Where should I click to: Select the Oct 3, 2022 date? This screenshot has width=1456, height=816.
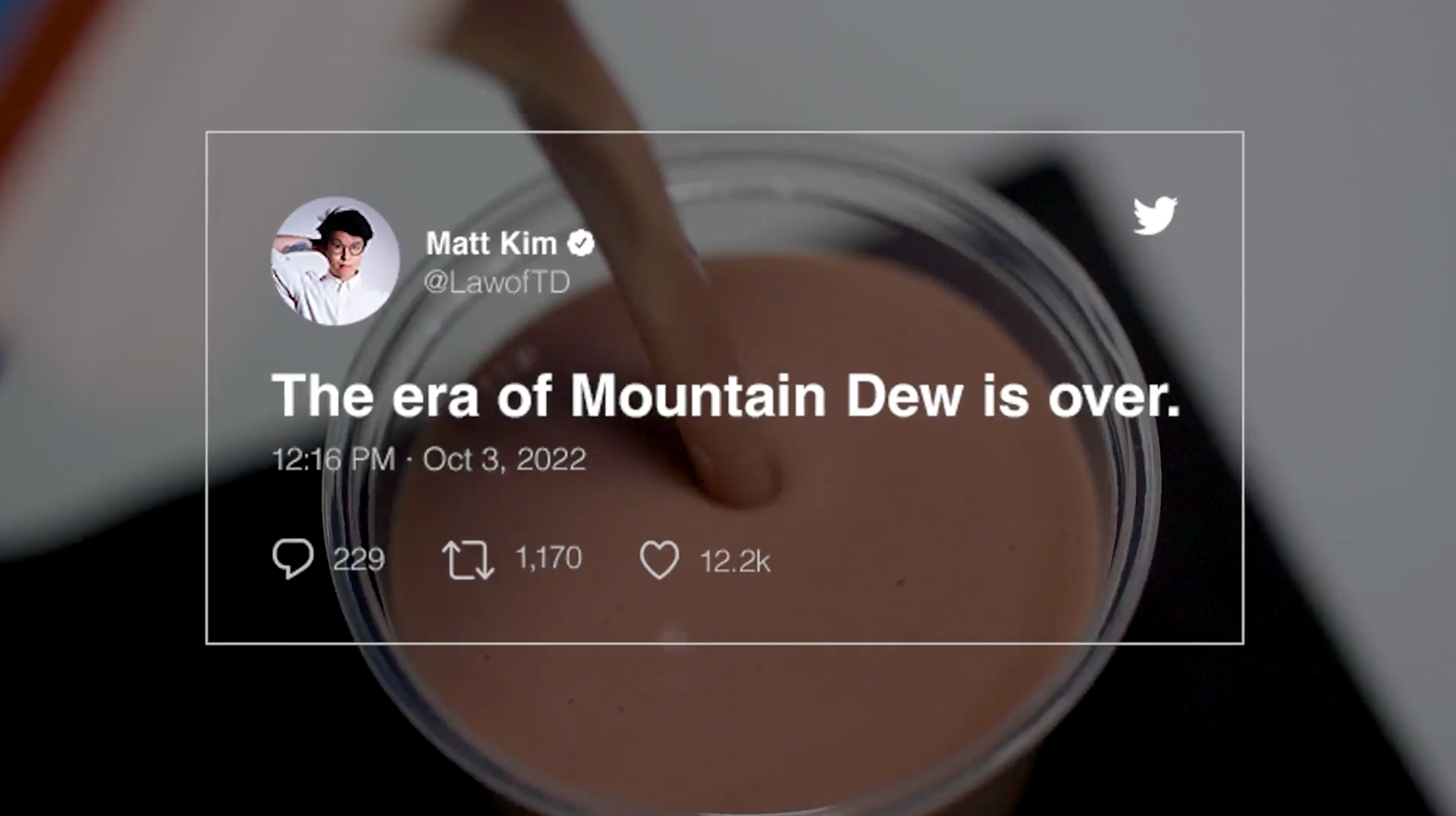[504, 459]
